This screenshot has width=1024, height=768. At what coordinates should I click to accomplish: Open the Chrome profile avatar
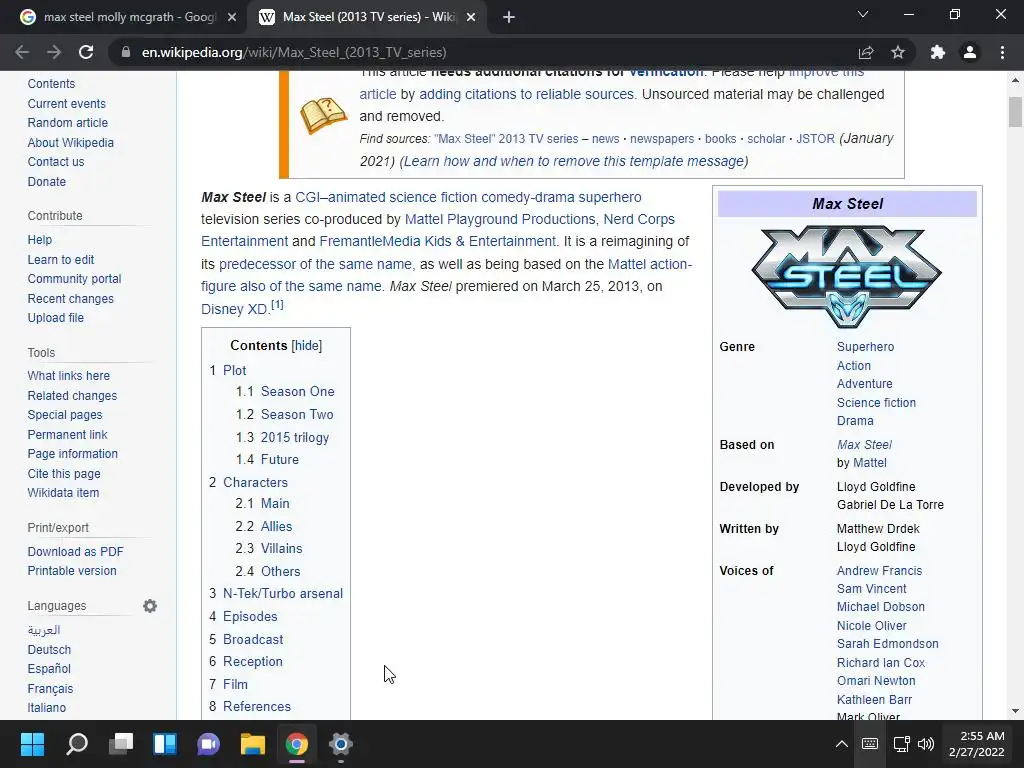click(970, 52)
